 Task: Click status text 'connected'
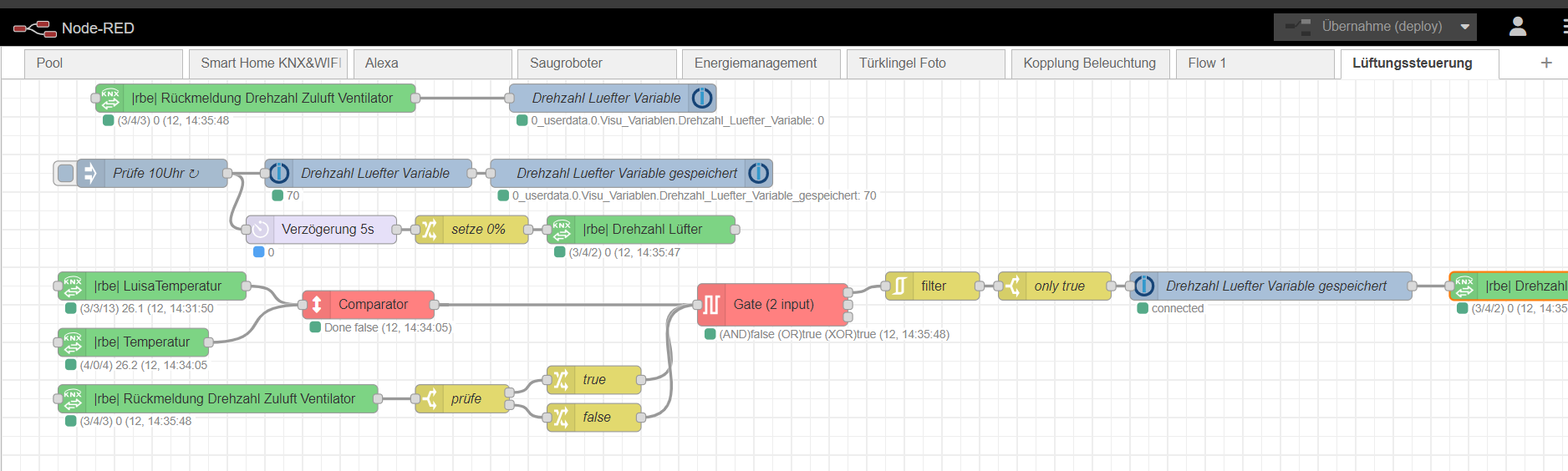tap(1178, 308)
